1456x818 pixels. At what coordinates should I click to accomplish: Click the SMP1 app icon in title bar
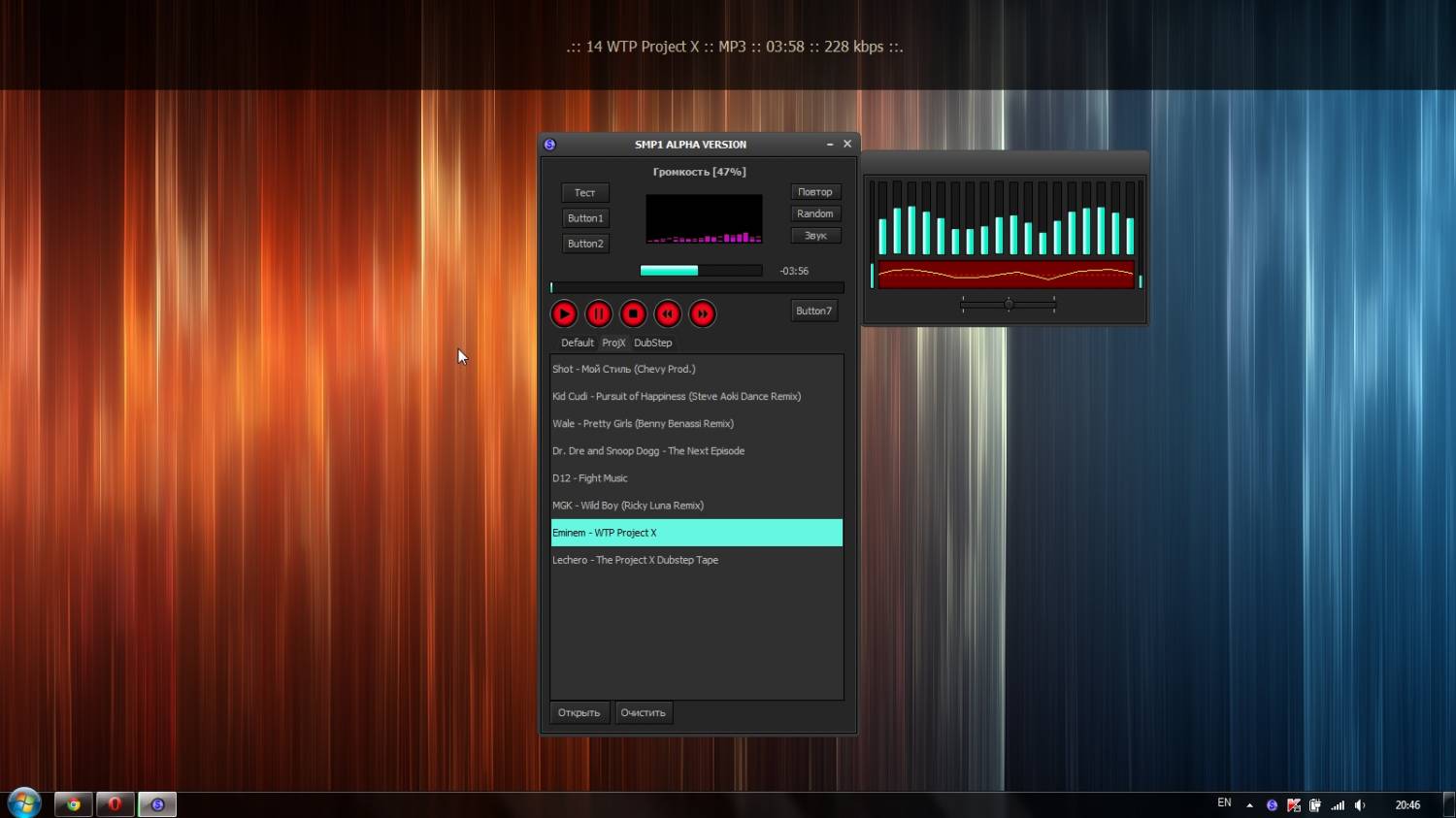pyautogui.click(x=550, y=145)
